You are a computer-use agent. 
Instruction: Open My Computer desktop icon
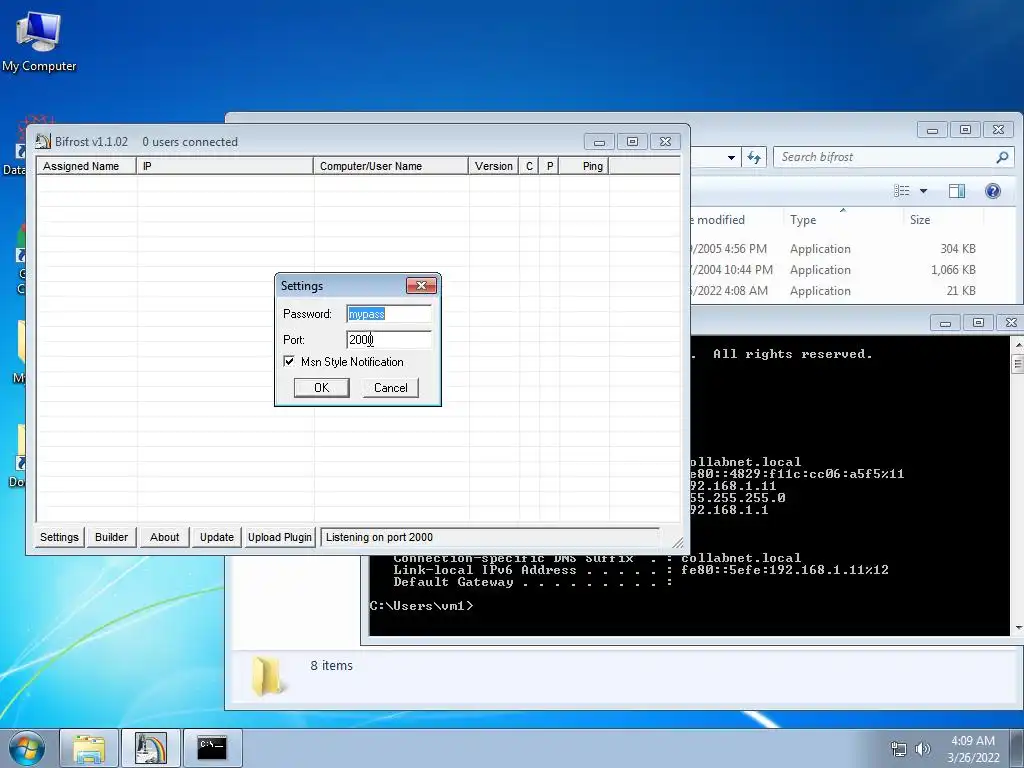(x=39, y=41)
